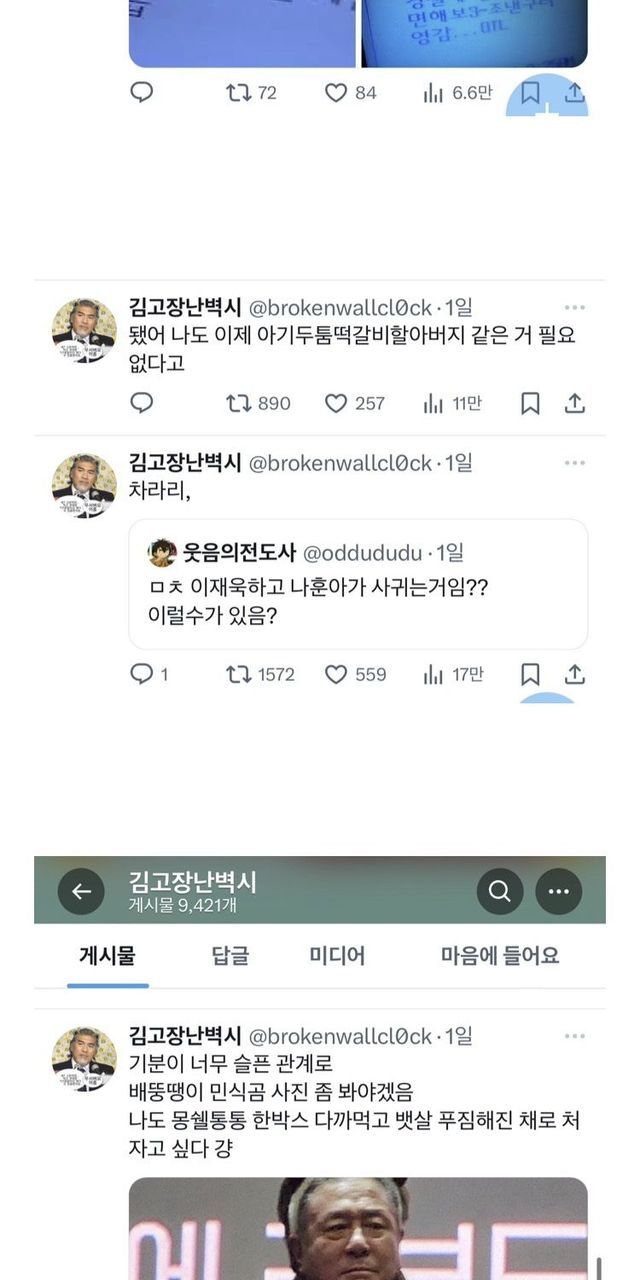The width and height of the screenshot is (640, 1280).
Task: Tap the back arrow in profile header
Action: tap(81, 891)
